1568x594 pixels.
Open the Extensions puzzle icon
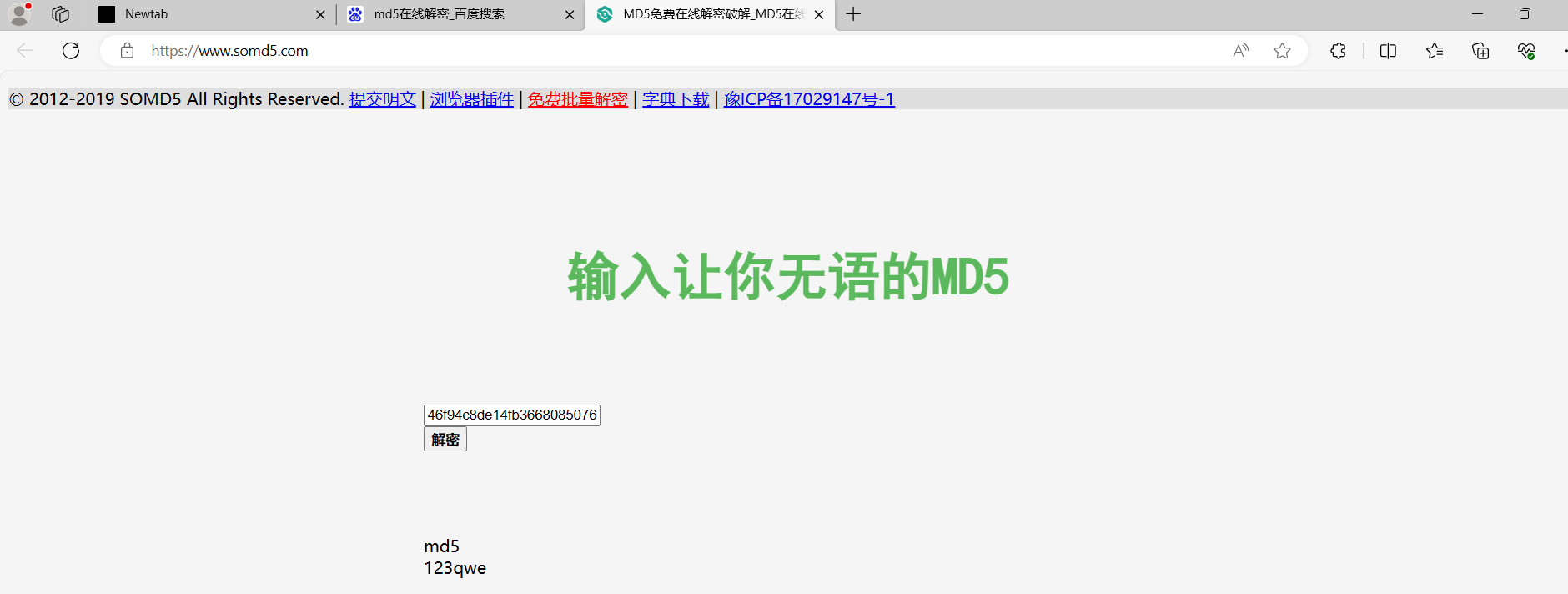pos(1338,51)
